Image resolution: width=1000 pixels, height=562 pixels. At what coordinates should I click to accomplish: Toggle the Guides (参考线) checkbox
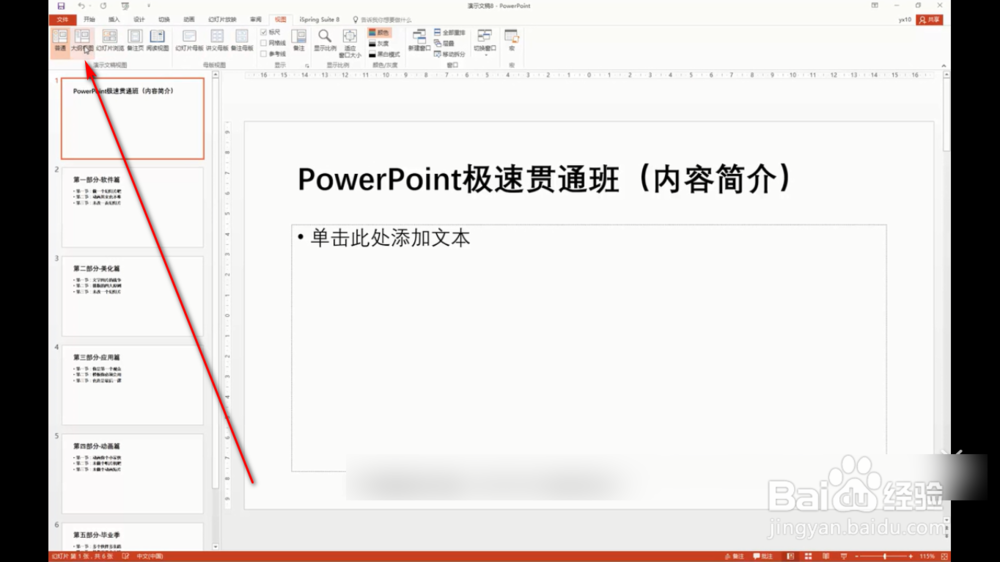pos(274,54)
